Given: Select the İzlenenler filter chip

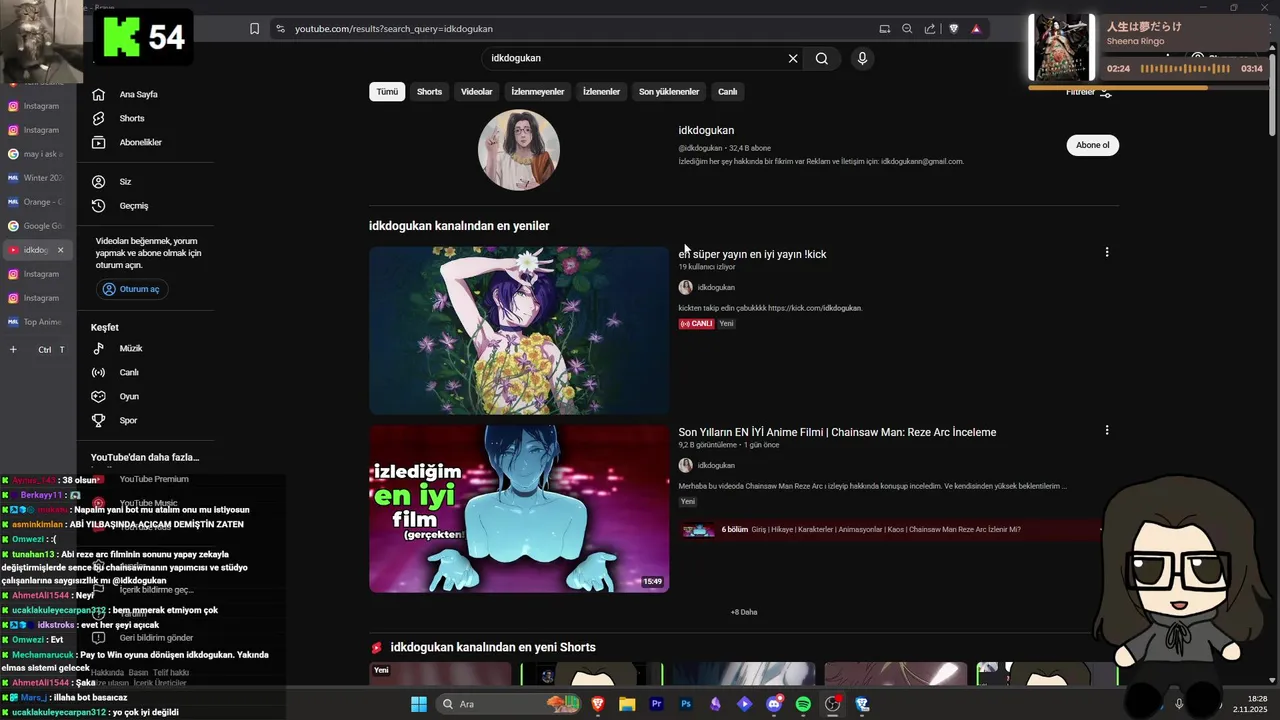Looking at the screenshot, I should (x=601, y=91).
